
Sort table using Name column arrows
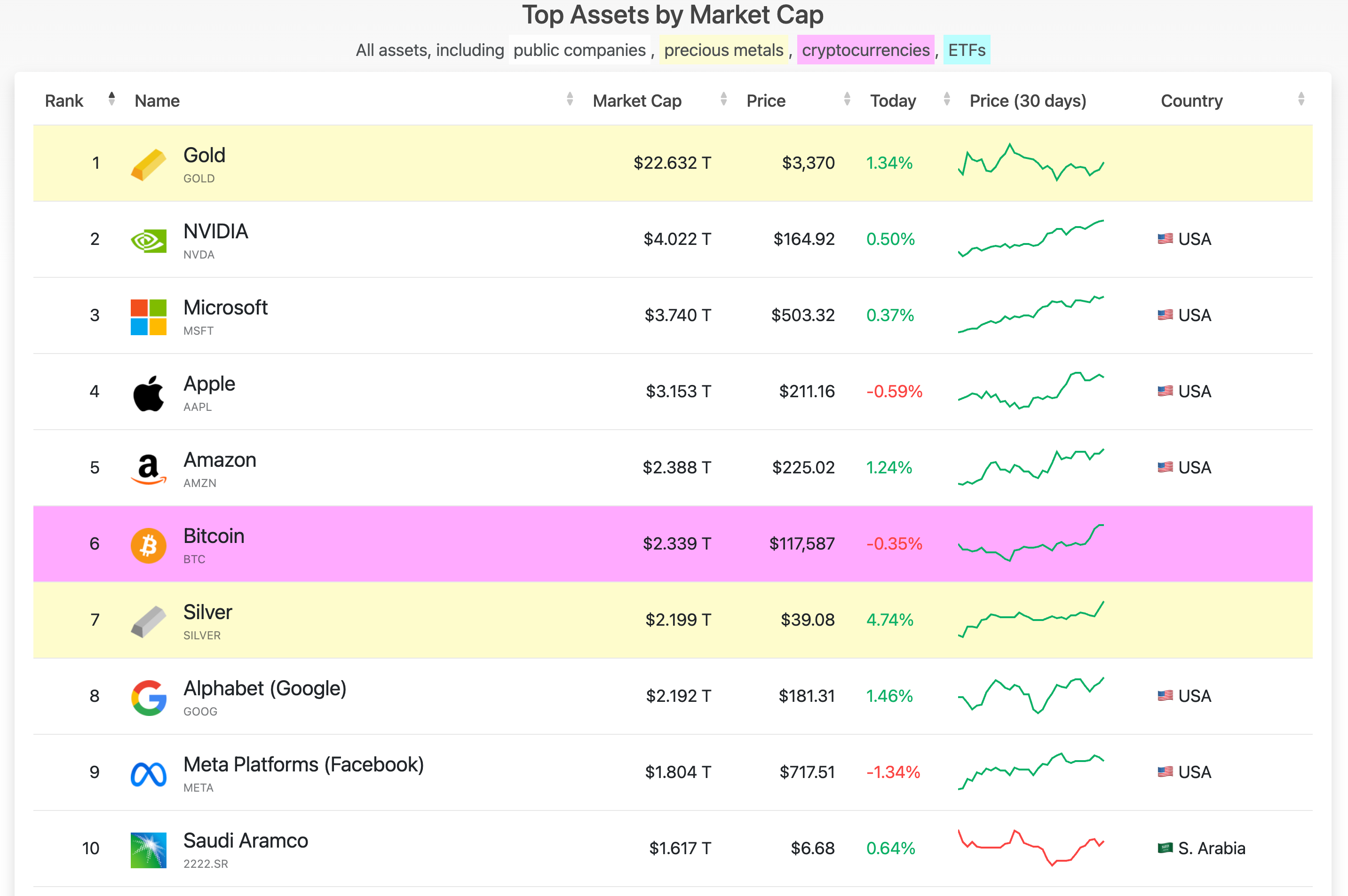tap(570, 99)
